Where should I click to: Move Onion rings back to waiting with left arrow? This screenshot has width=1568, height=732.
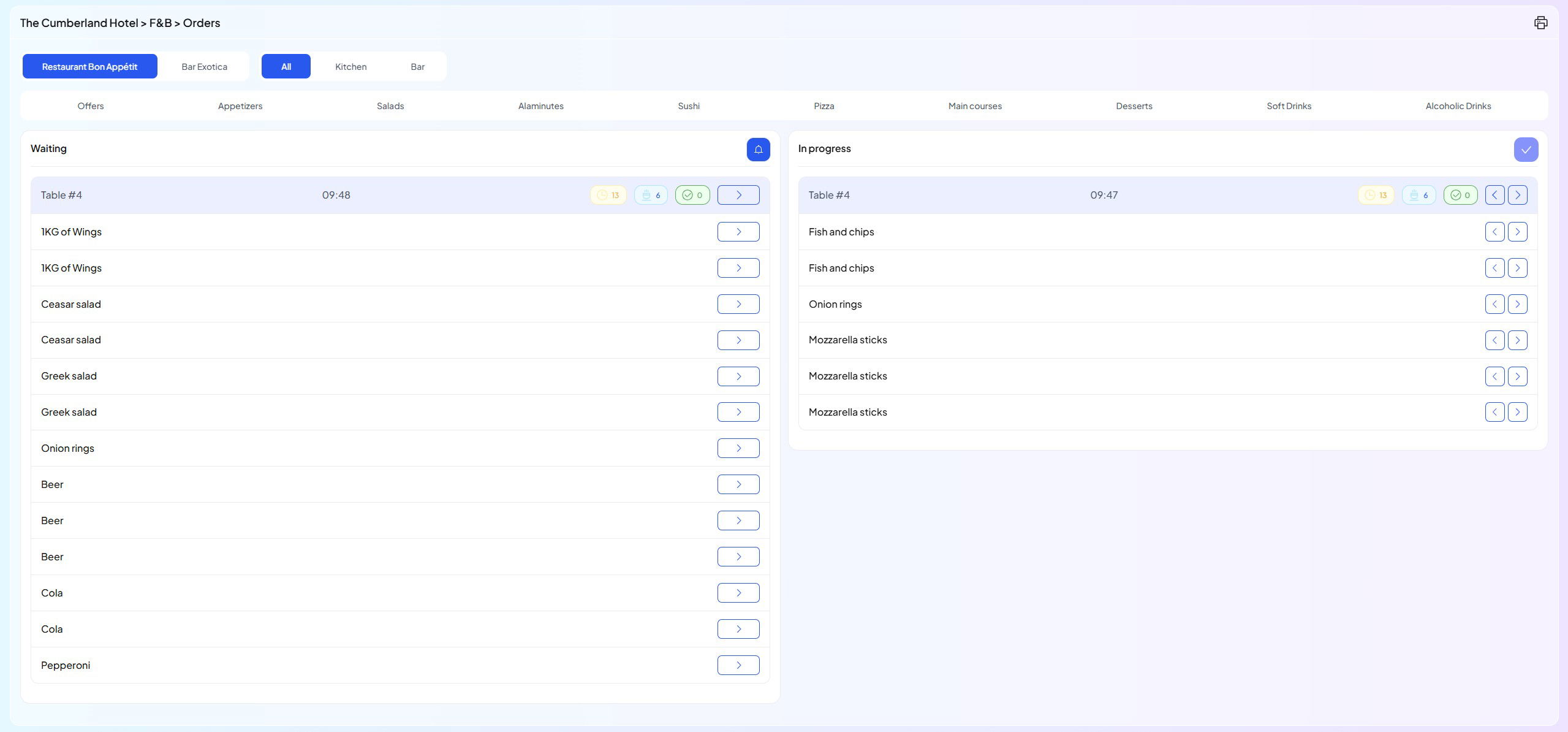1494,304
